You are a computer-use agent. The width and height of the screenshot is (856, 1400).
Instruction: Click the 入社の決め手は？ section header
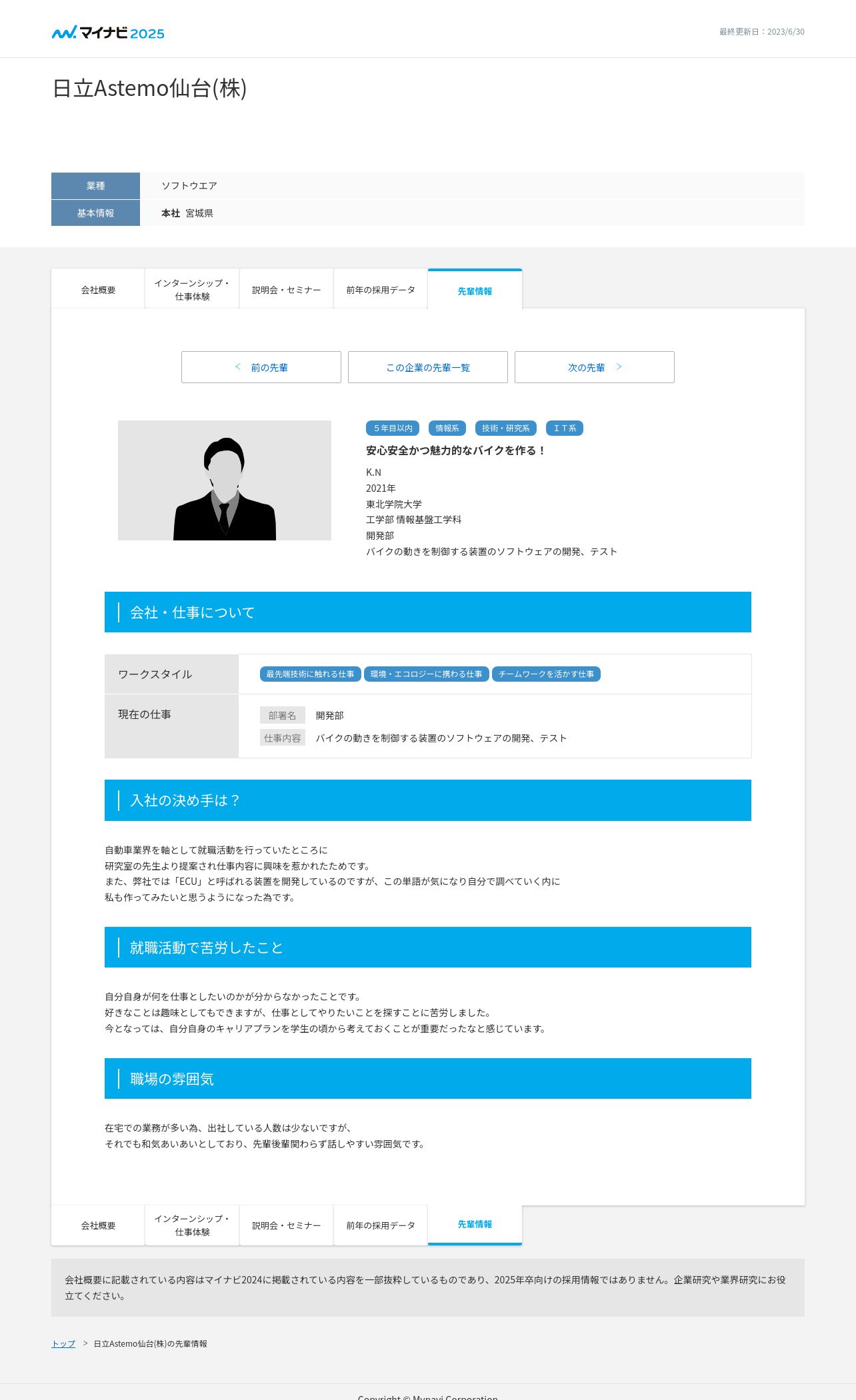428,800
